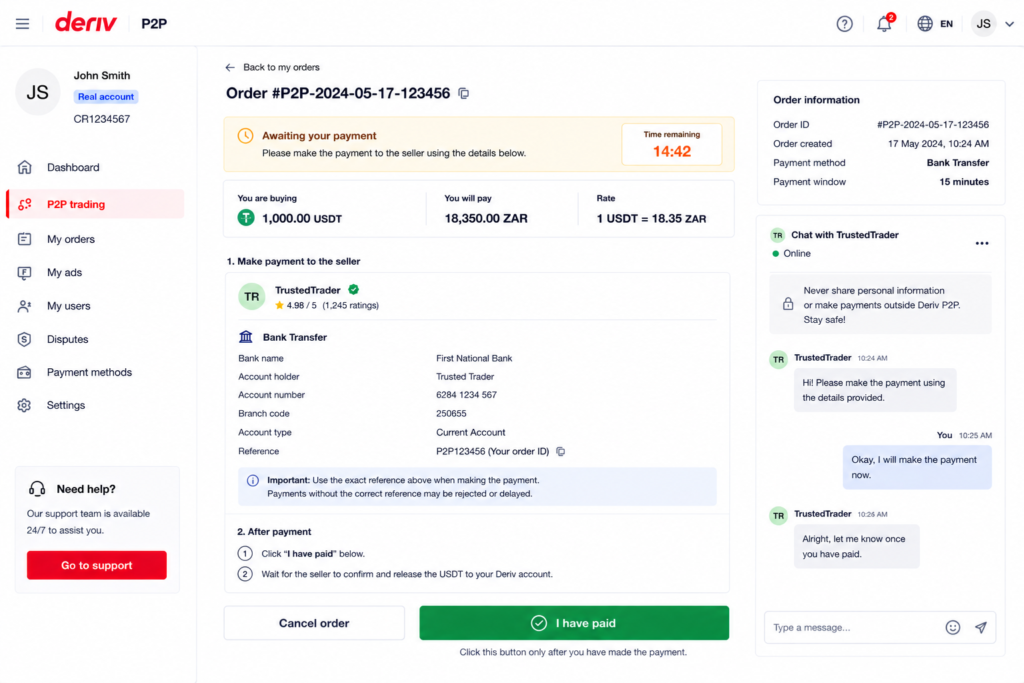Click the help question mark icon
Viewport: 1024px width, 683px height.
click(844, 24)
